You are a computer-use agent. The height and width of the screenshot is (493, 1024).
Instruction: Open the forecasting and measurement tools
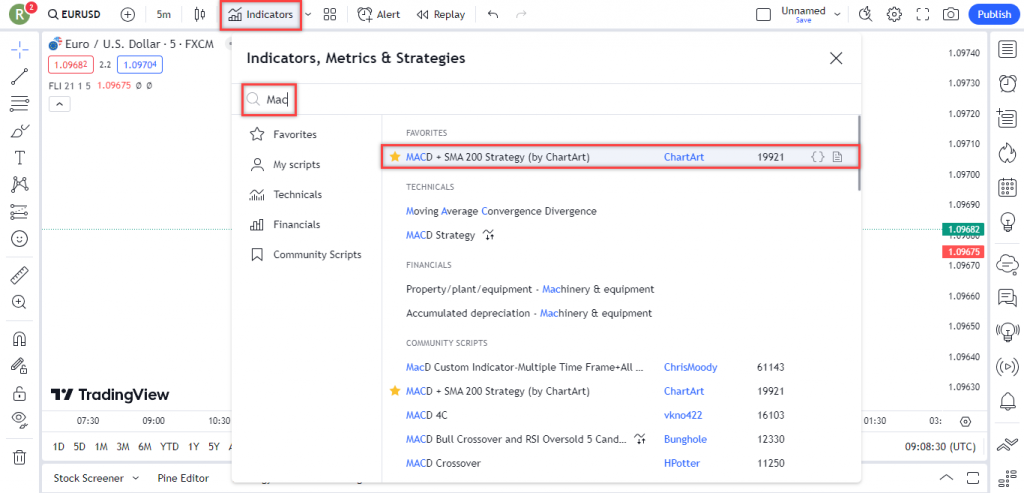point(20,212)
